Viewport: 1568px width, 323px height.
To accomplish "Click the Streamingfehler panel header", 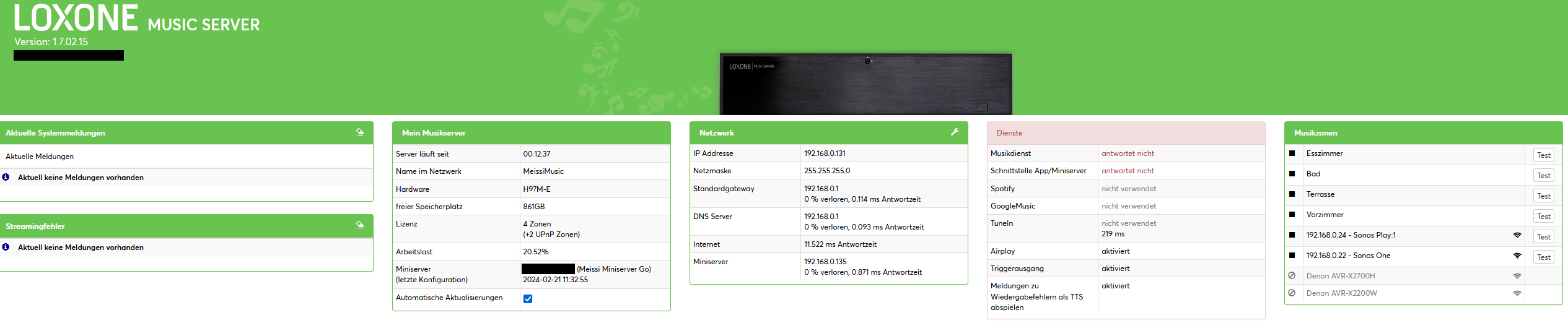I will click(x=186, y=226).
